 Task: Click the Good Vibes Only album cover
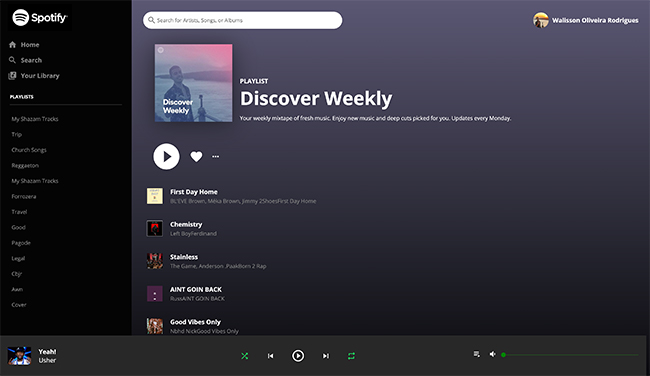click(x=155, y=326)
